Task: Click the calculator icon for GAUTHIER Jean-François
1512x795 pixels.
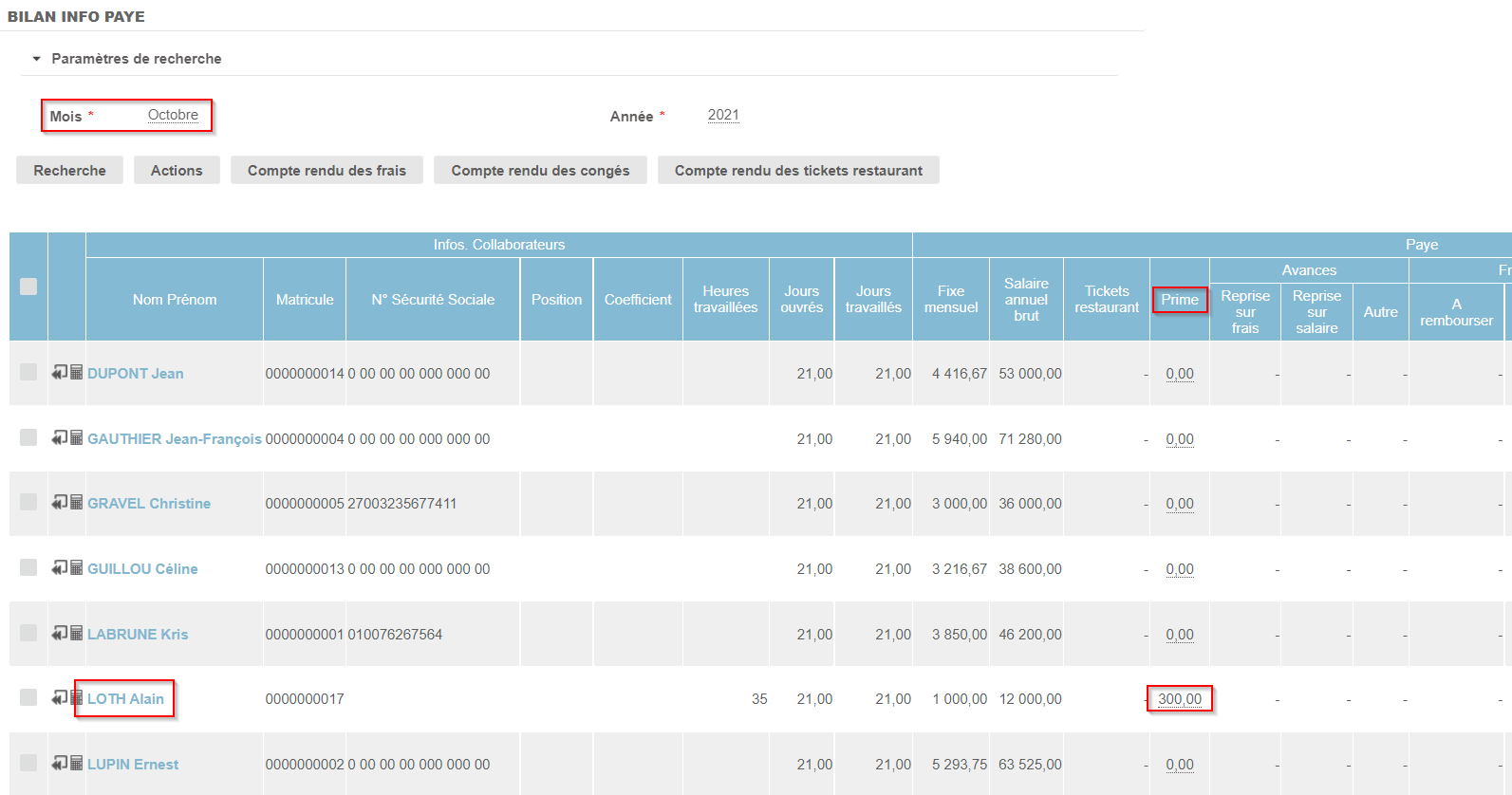Action: pyautogui.click(x=77, y=437)
